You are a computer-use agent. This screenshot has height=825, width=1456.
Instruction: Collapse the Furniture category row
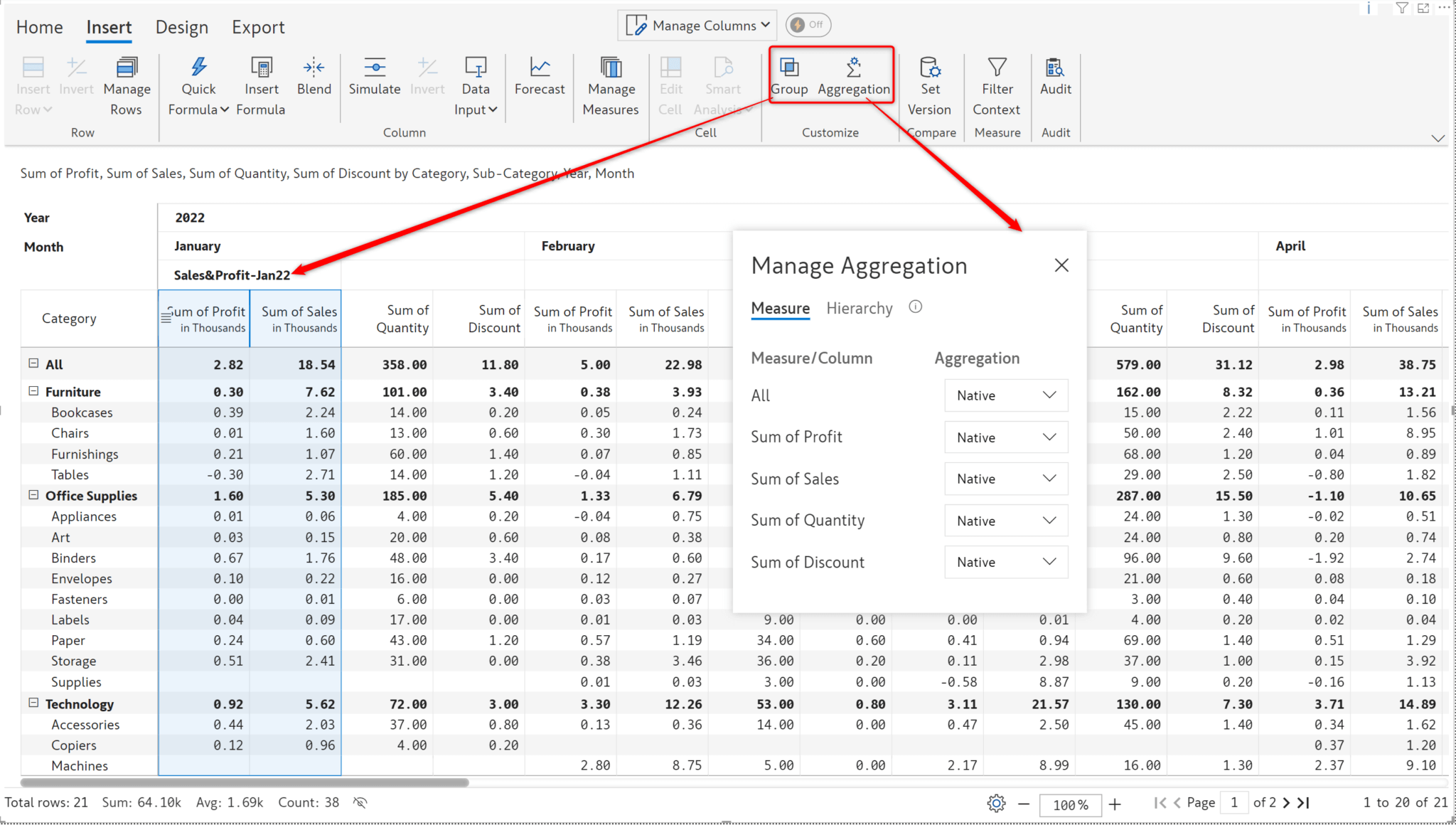click(33, 391)
